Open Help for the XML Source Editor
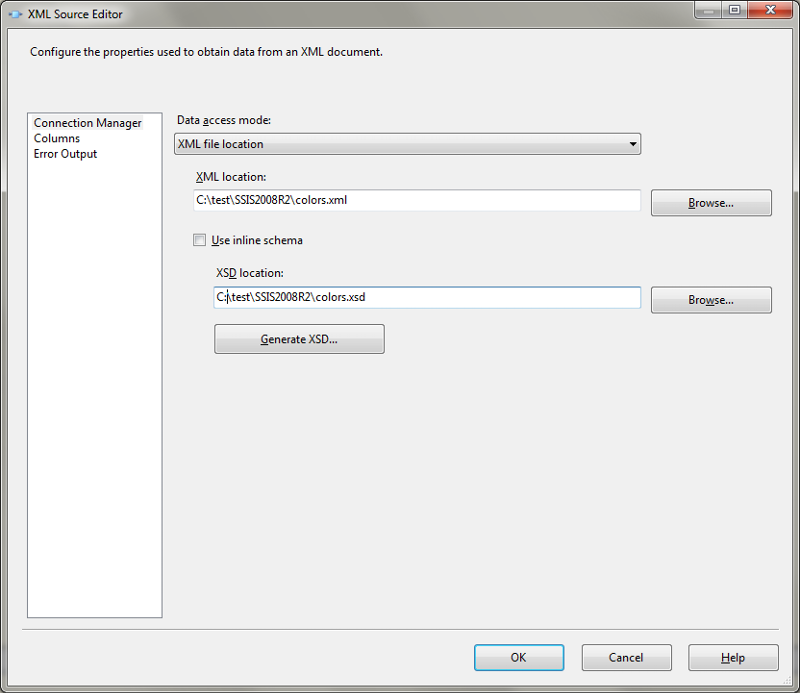Screen dimensions: 800x693 click(733, 657)
